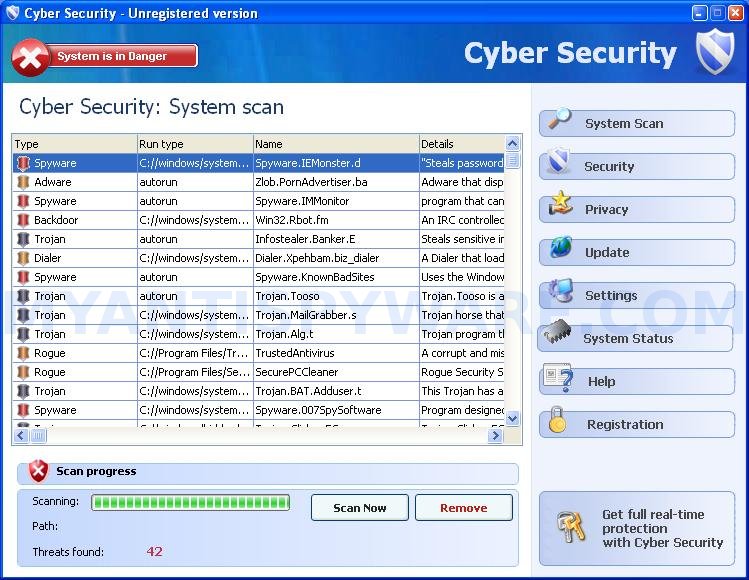This screenshot has width=749, height=580.
Task: Click the Registration padlock icon
Action: [557, 419]
